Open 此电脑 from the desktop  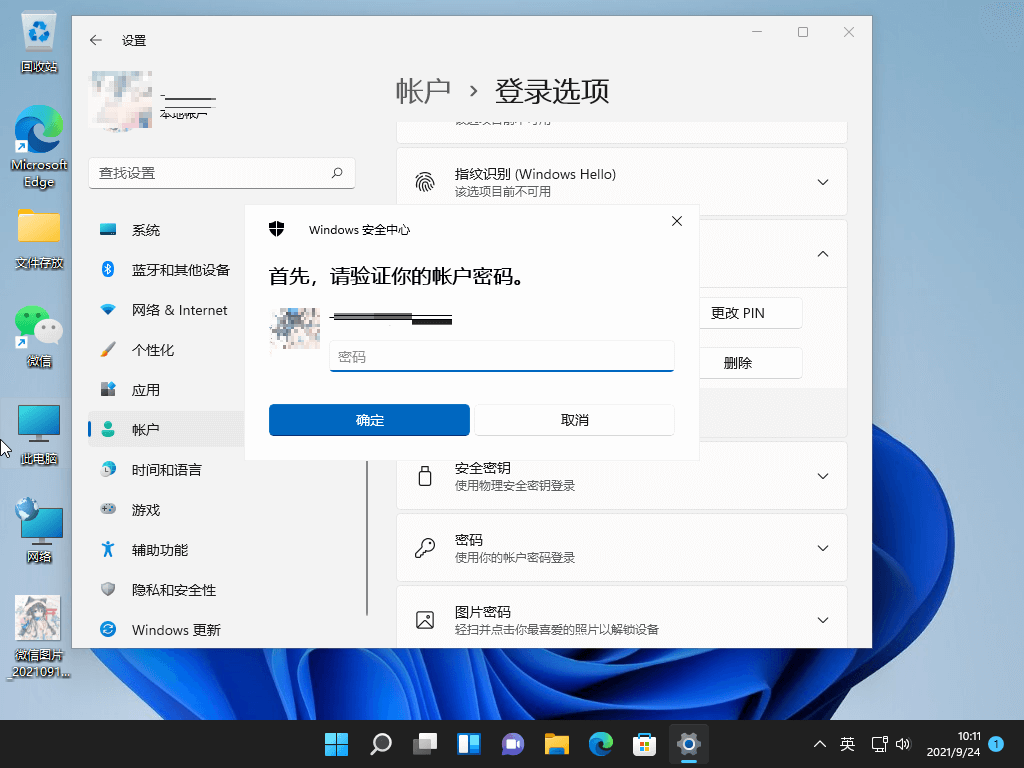coord(38,425)
